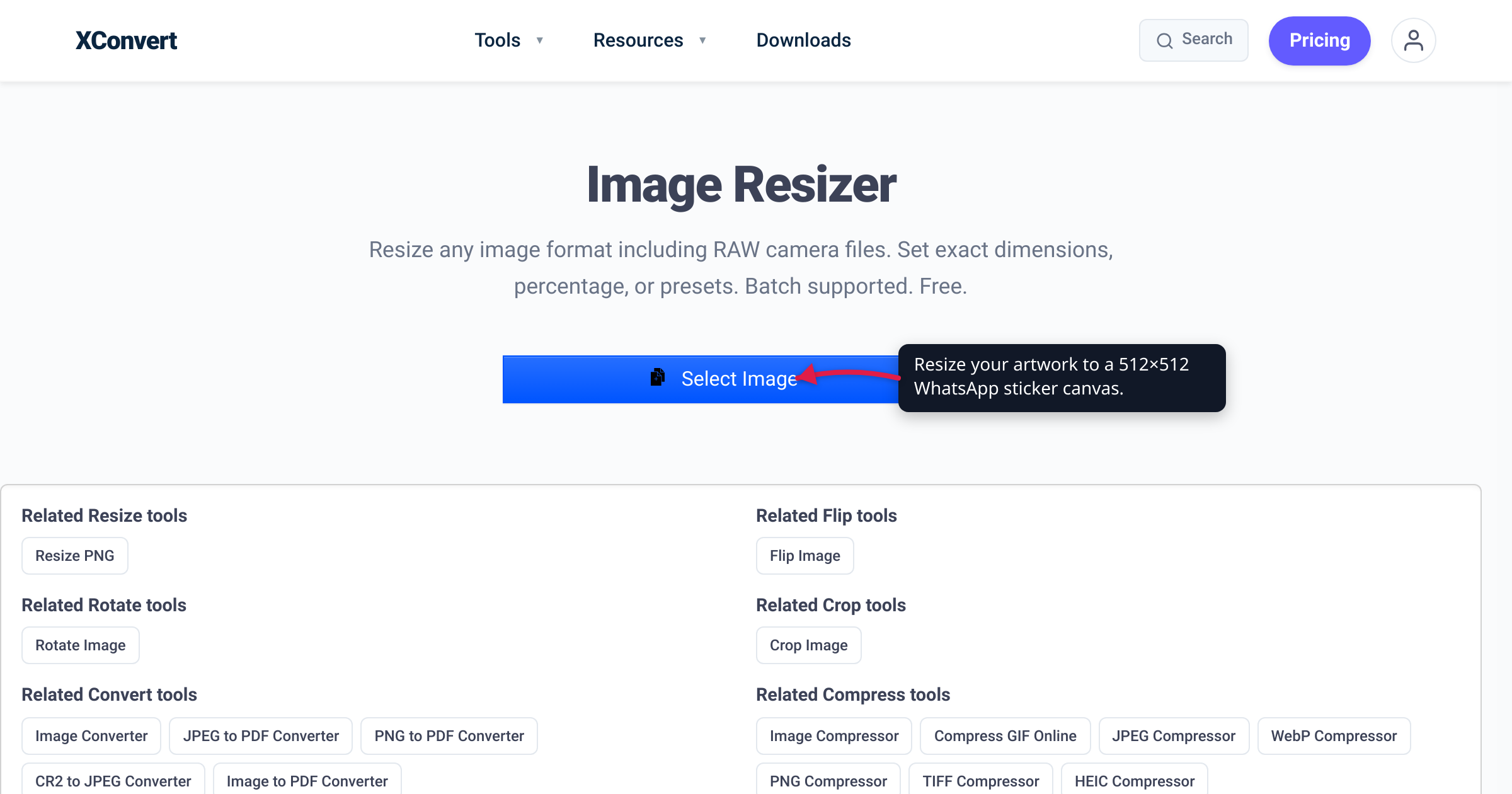
Task: Click the Image Resizer heading
Action: 741,185
